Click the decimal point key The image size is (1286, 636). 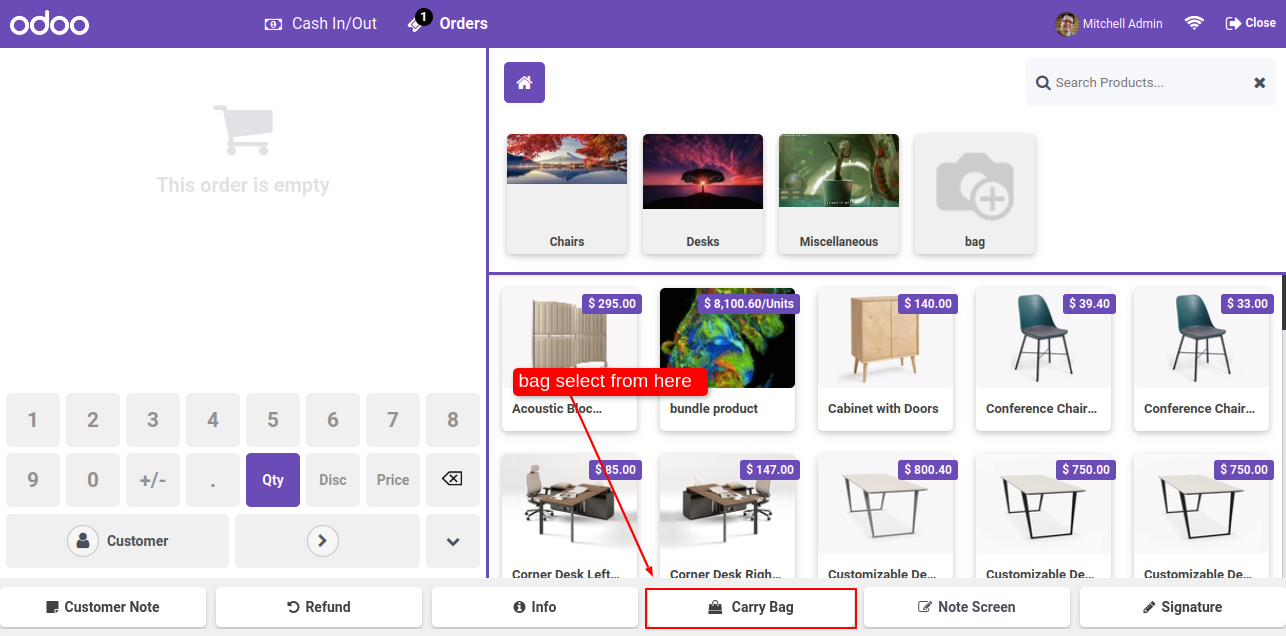tap(213, 480)
